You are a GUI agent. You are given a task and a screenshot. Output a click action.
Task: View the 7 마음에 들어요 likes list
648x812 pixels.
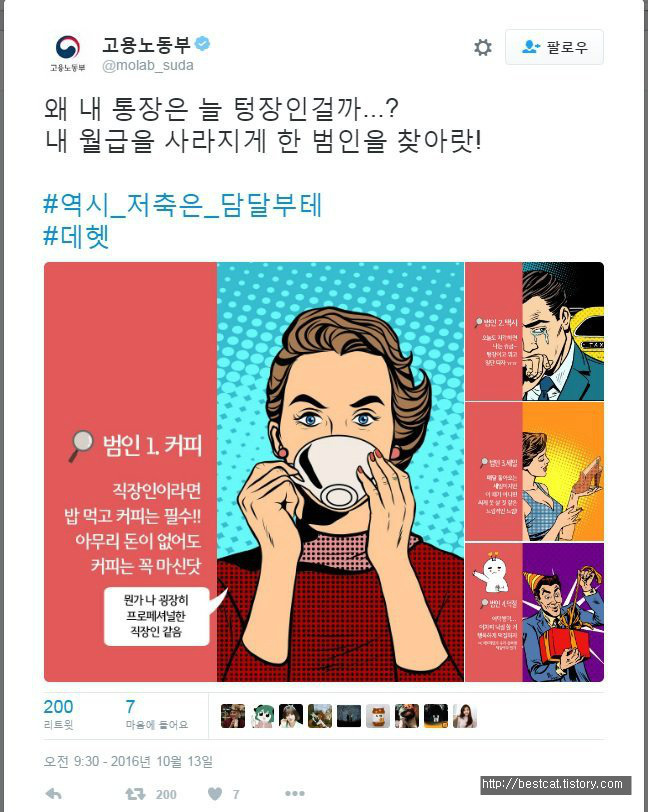coord(156,714)
